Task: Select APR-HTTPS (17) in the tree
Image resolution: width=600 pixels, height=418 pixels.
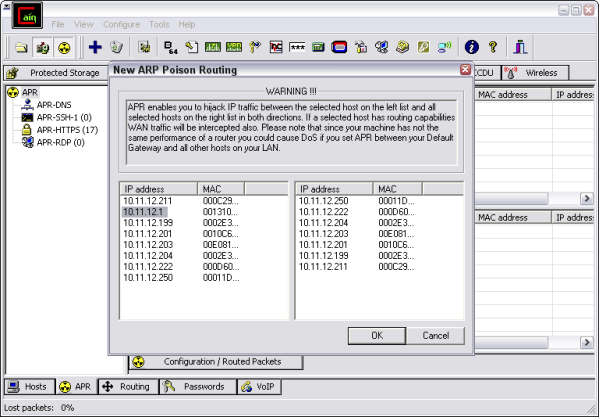Action: (x=67, y=130)
